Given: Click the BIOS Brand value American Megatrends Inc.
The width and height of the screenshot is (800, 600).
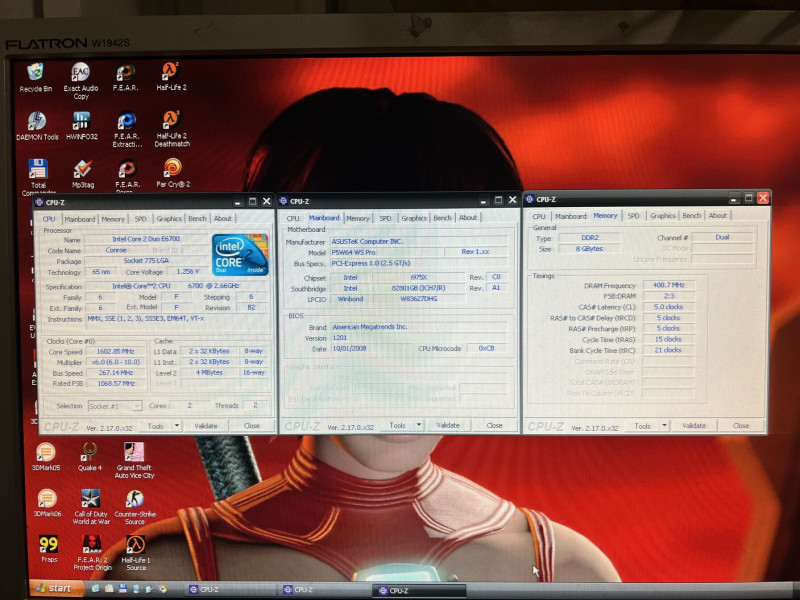Looking at the screenshot, I should (419, 327).
